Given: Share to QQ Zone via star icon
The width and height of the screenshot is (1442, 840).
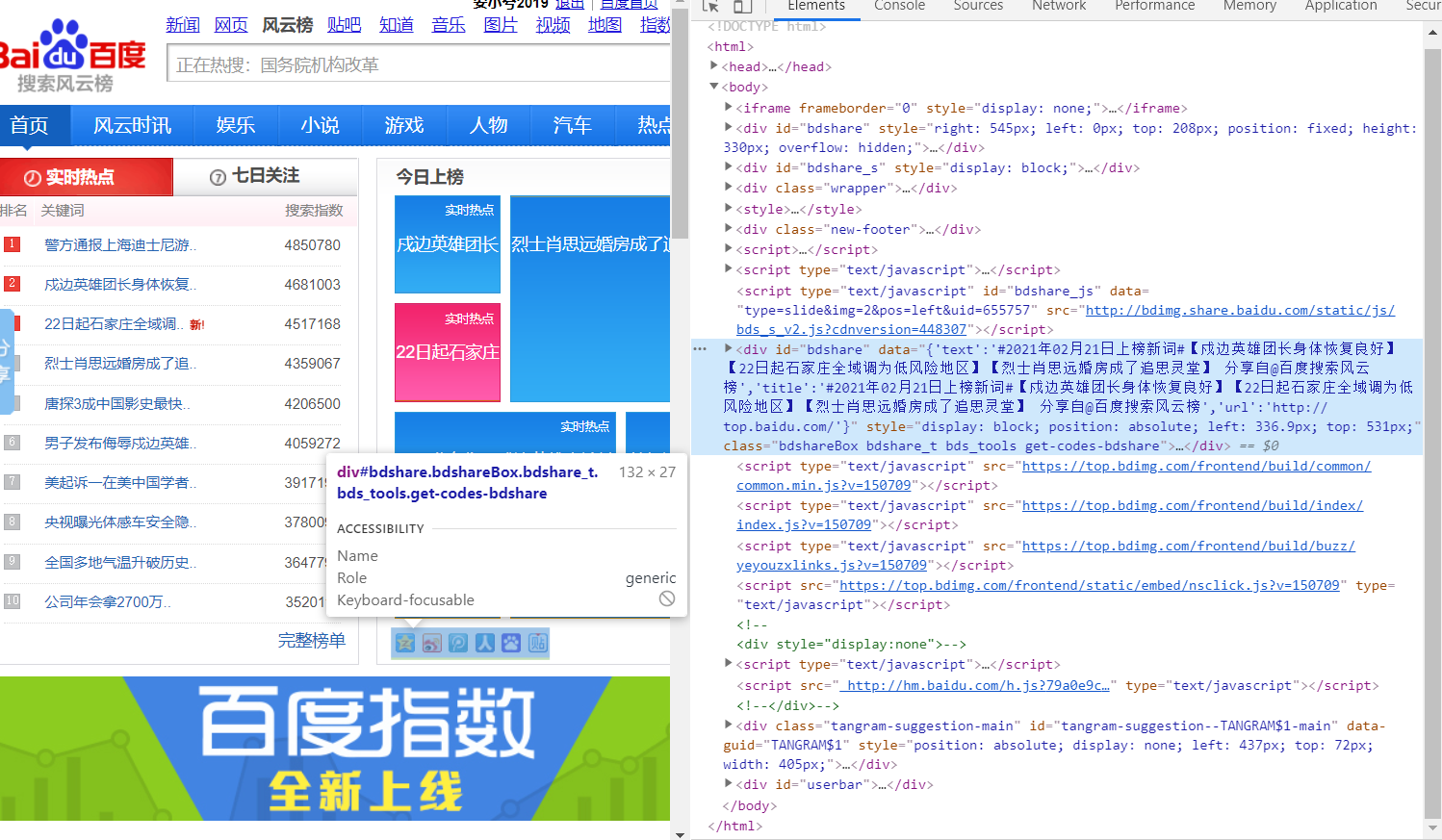Looking at the screenshot, I should pos(405,643).
